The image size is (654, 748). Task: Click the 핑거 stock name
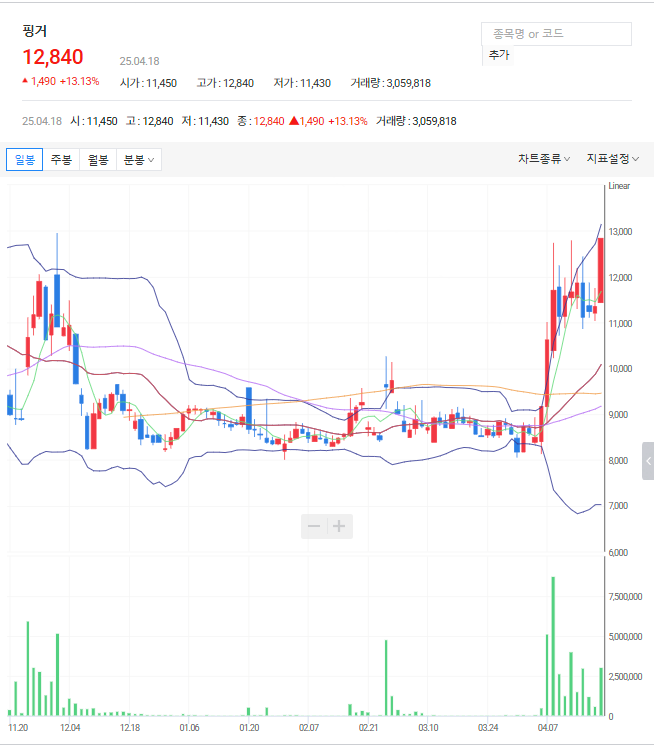35,31
